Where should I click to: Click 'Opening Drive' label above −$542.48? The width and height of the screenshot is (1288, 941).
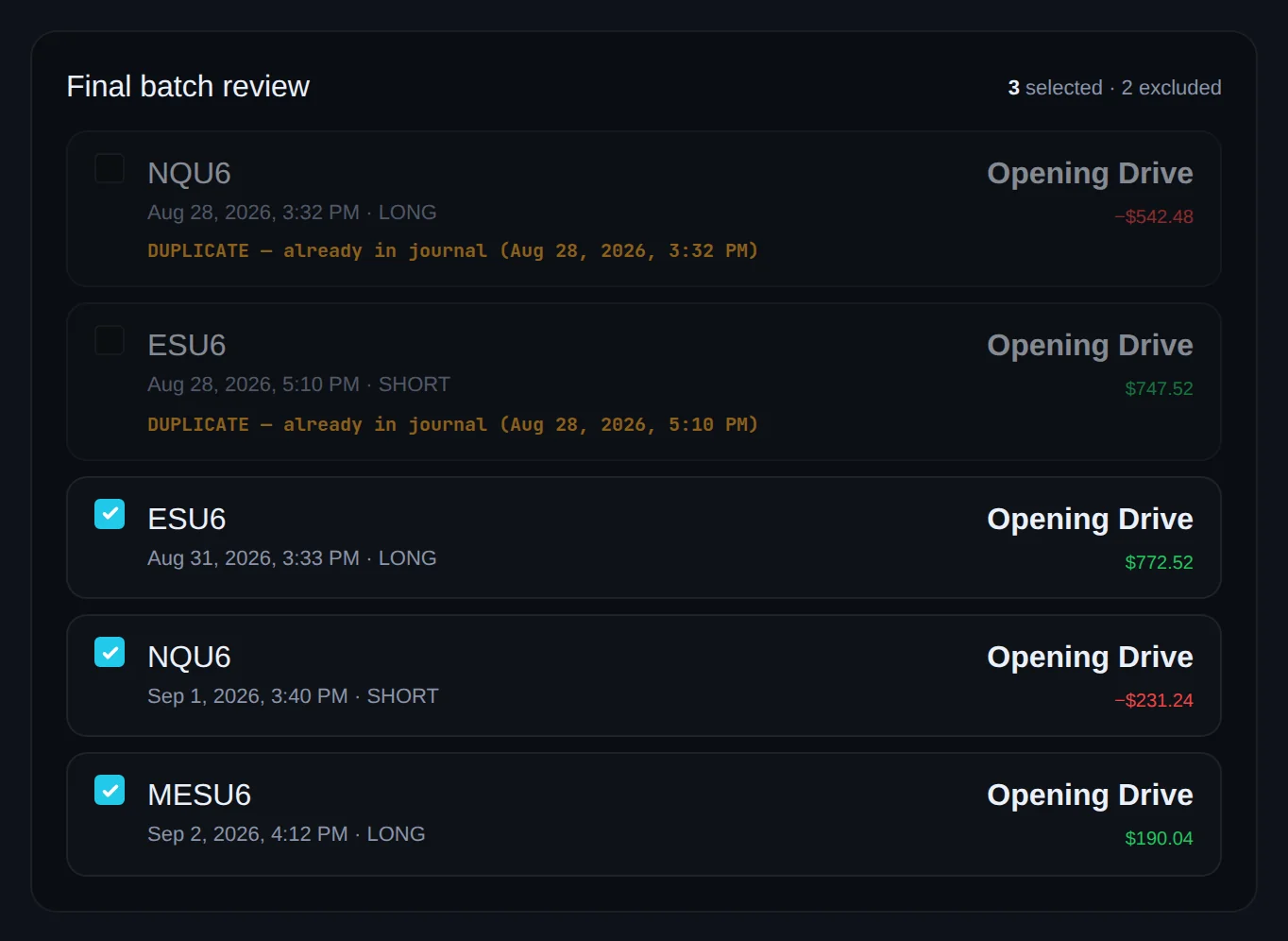coord(1090,173)
